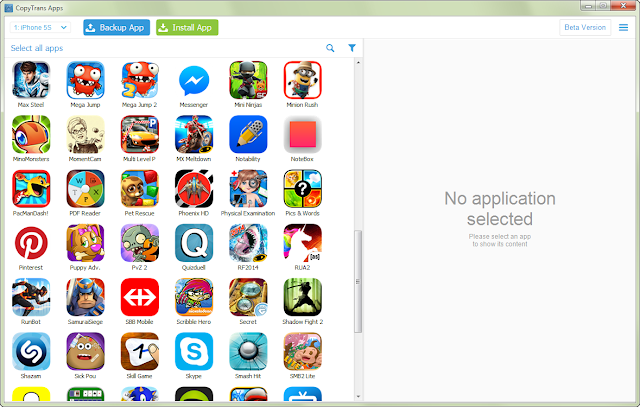
Task: Select the PvZ 2 app icon
Action: [x=140, y=243]
